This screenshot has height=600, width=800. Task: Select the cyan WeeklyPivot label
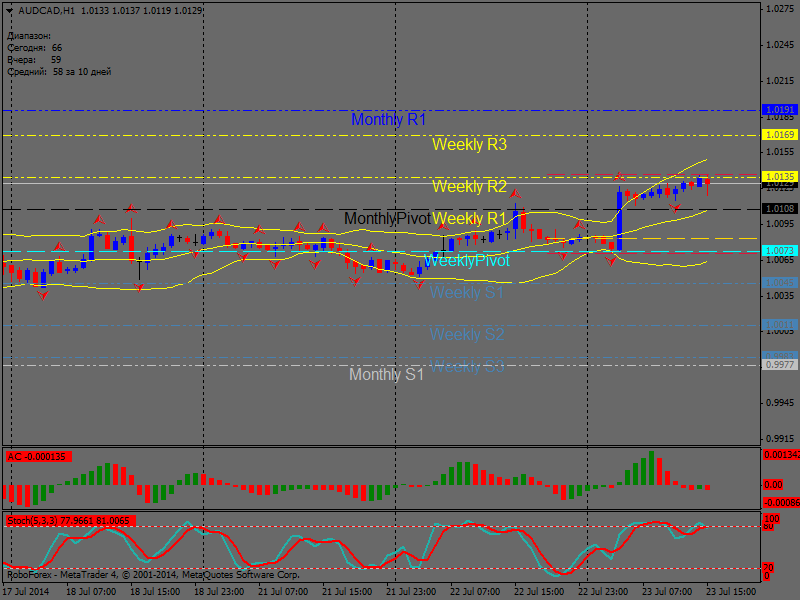[466, 261]
